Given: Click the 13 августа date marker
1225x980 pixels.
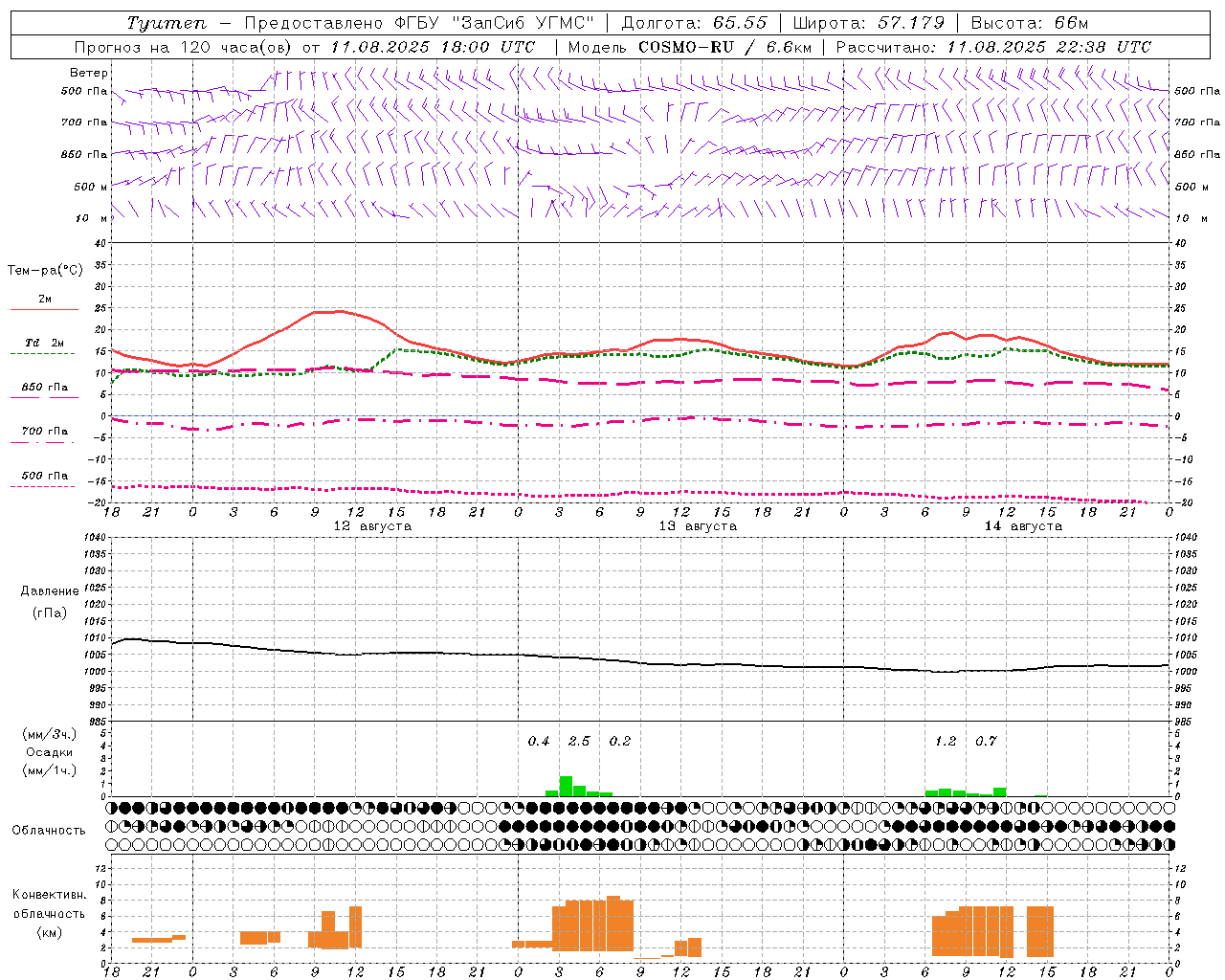Looking at the screenshot, I should [698, 526].
